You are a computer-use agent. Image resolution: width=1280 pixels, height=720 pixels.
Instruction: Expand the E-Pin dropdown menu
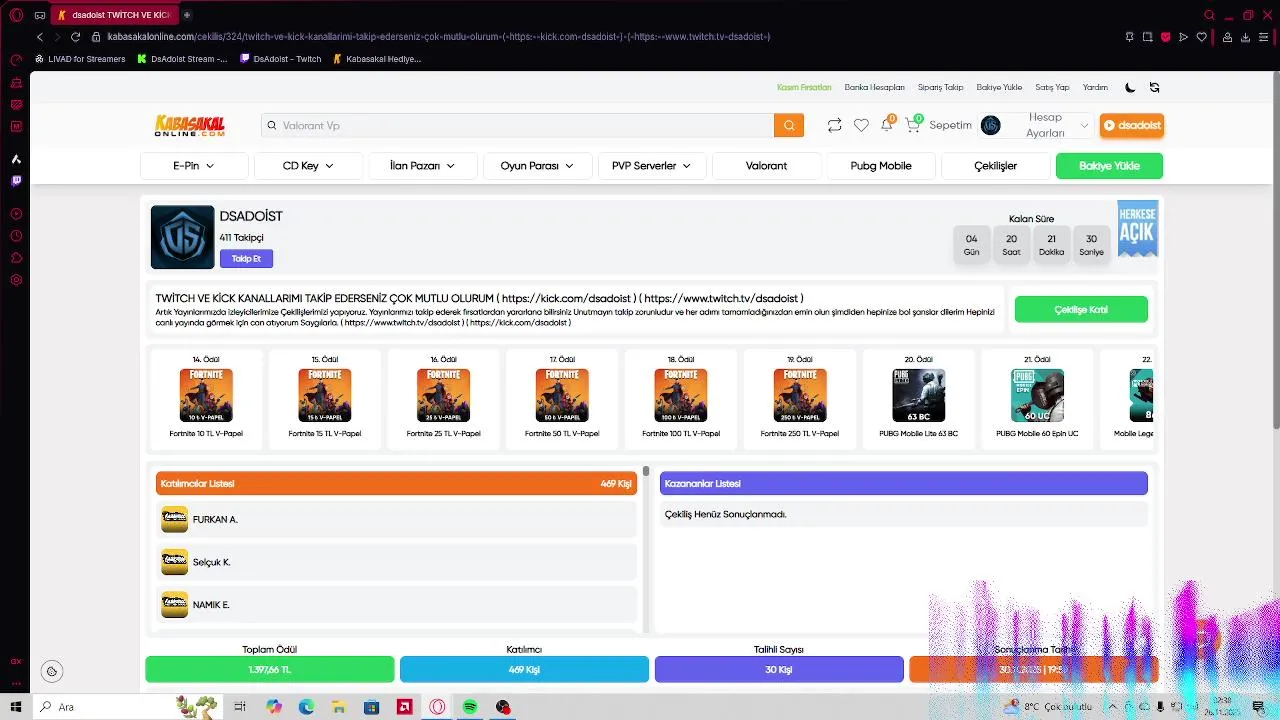point(194,166)
